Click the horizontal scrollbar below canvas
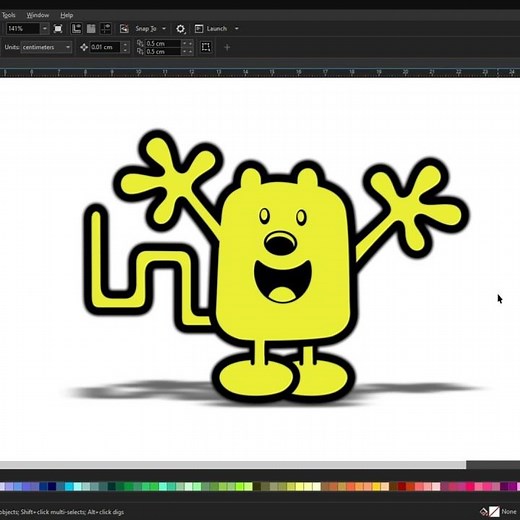Viewport: 520px width, 520px height. pos(233,465)
